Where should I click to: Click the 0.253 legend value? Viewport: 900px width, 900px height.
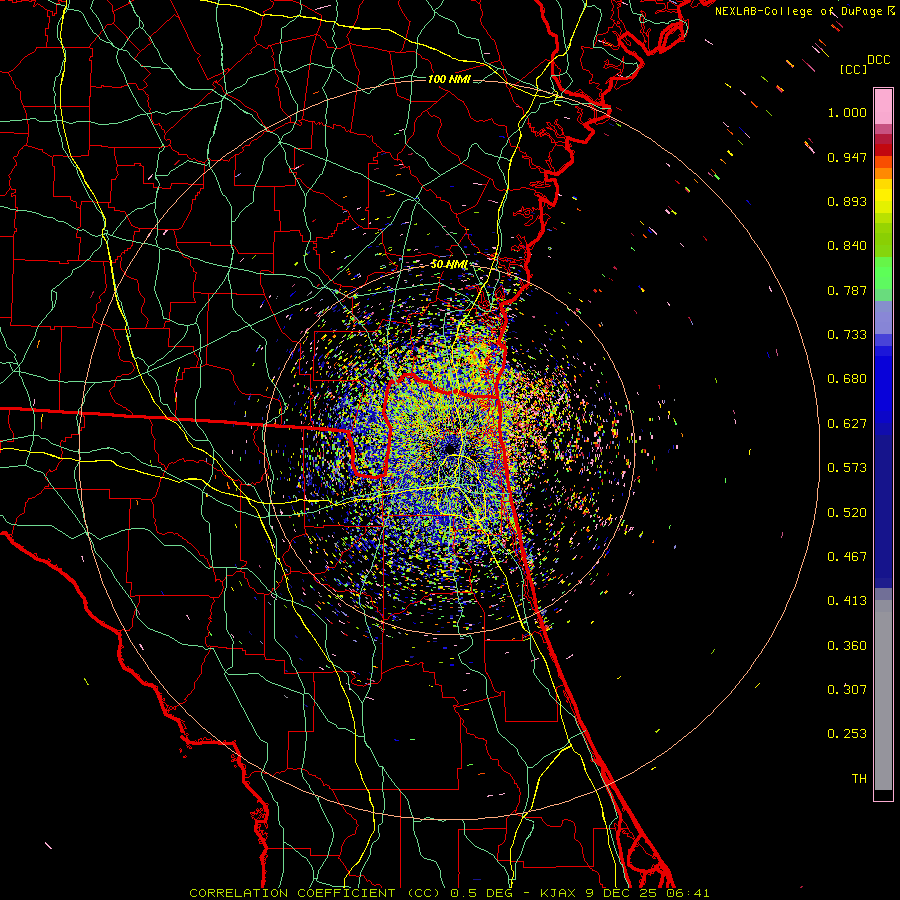coord(847,734)
